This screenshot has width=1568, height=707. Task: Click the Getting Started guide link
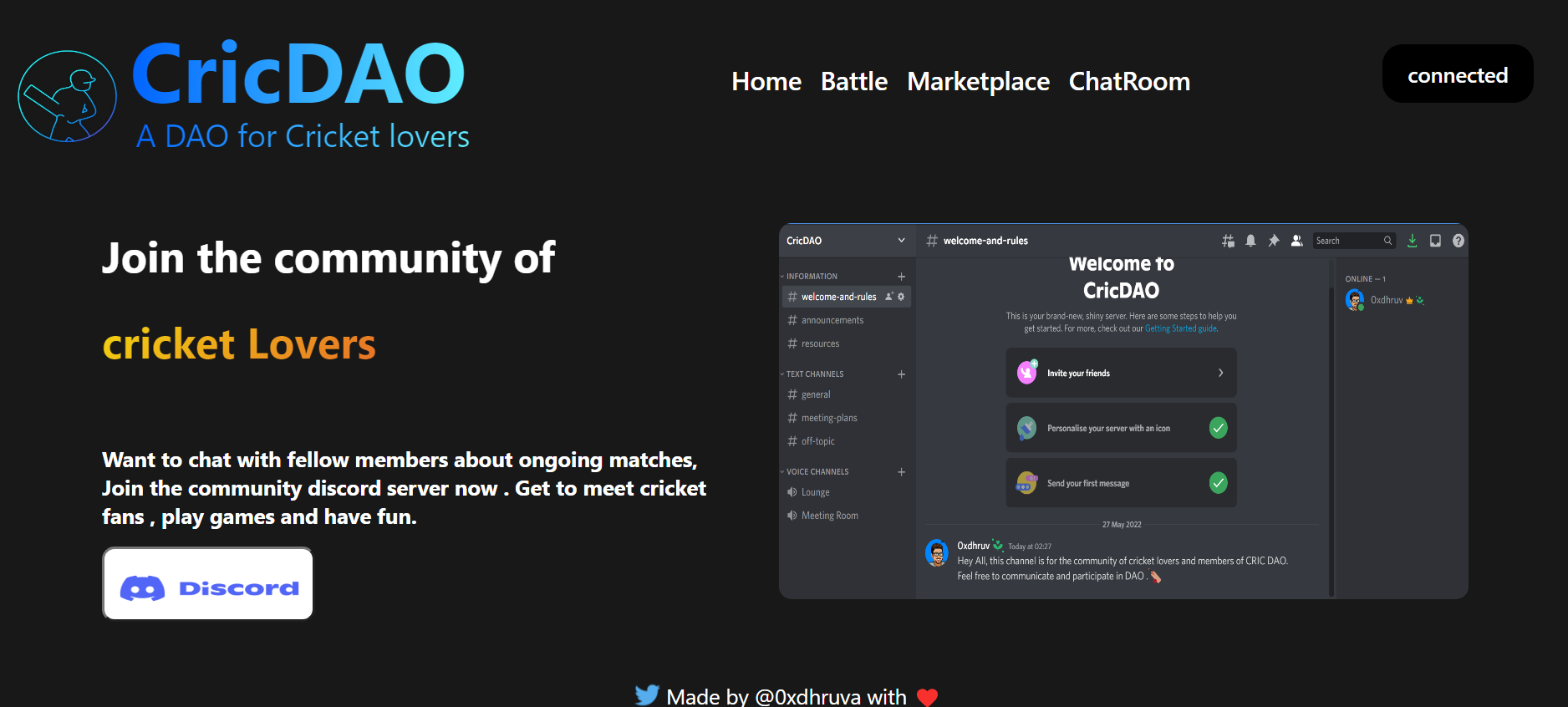[x=1181, y=328]
